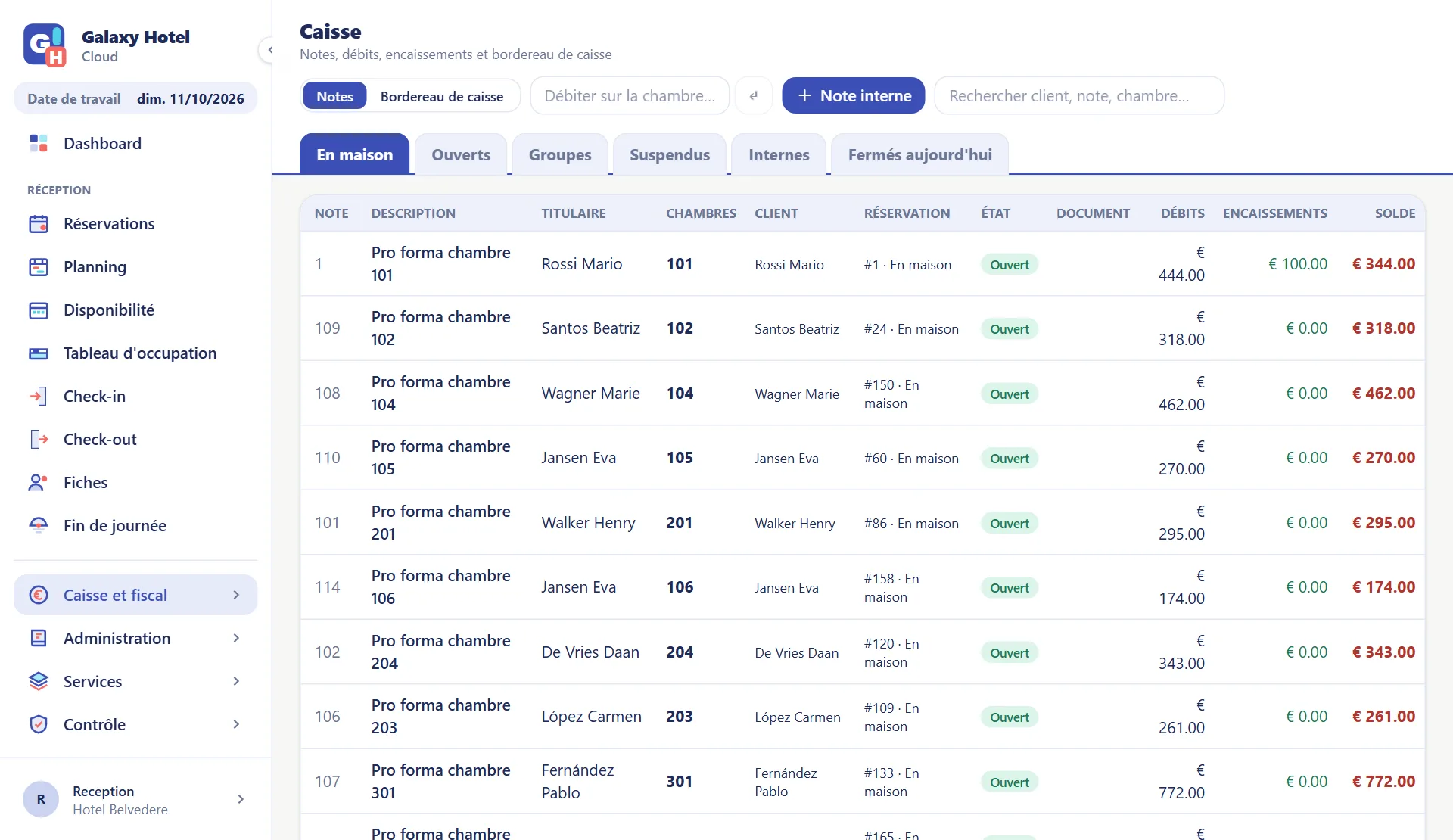
Task: Switch to Bordereau de caisse view
Action: tap(442, 96)
